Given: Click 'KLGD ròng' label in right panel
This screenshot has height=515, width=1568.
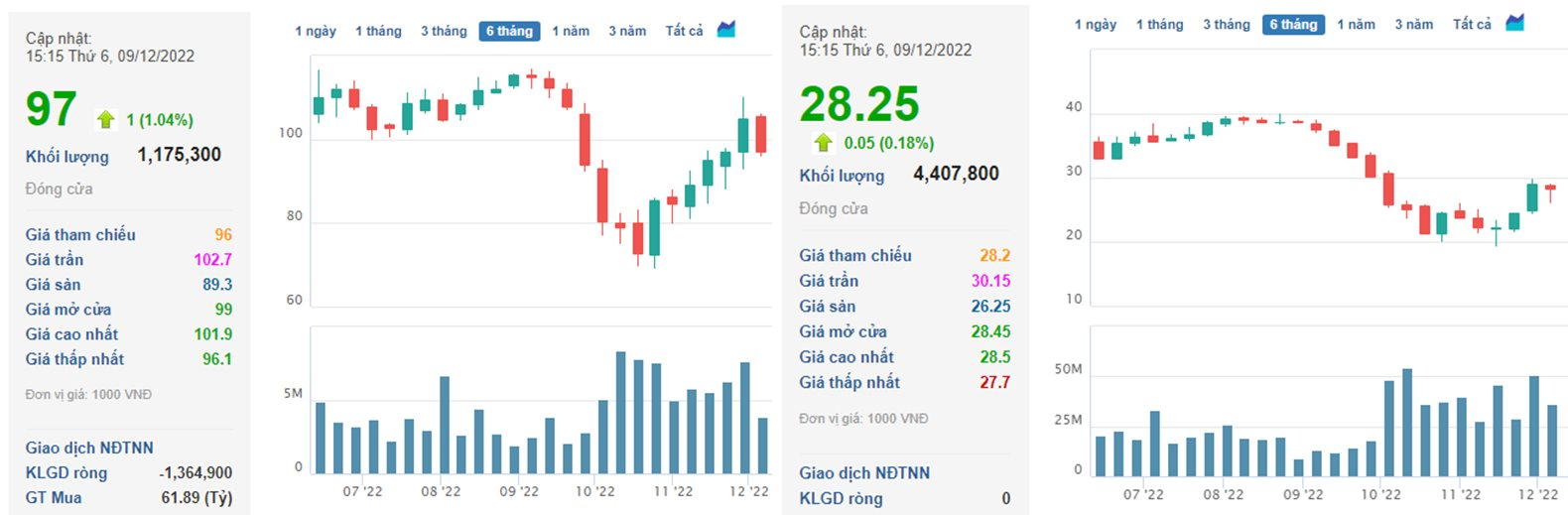Looking at the screenshot, I should point(841,499).
